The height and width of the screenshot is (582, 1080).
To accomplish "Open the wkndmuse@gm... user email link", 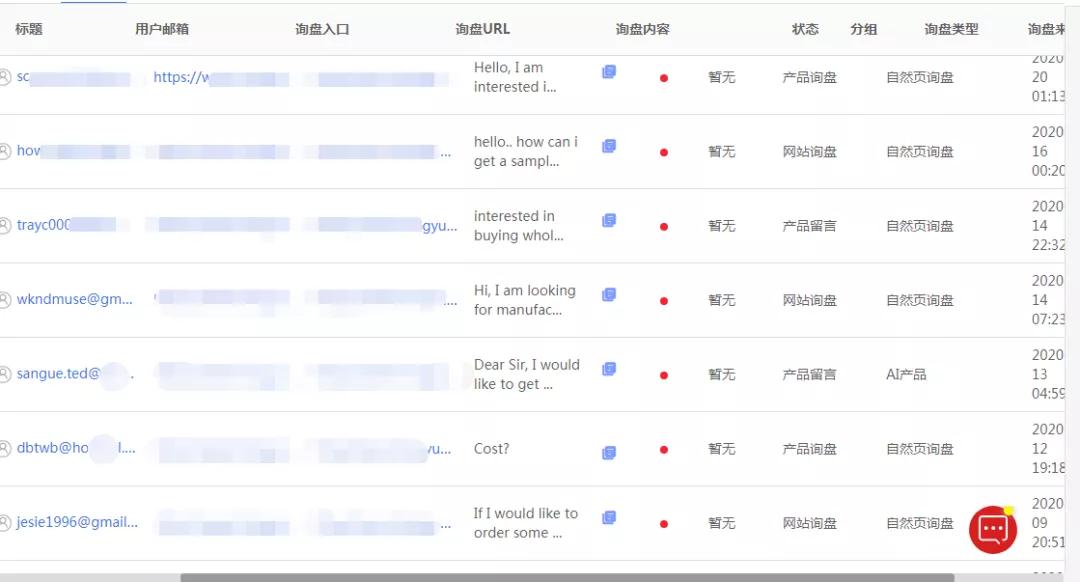I will coord(74,300).
